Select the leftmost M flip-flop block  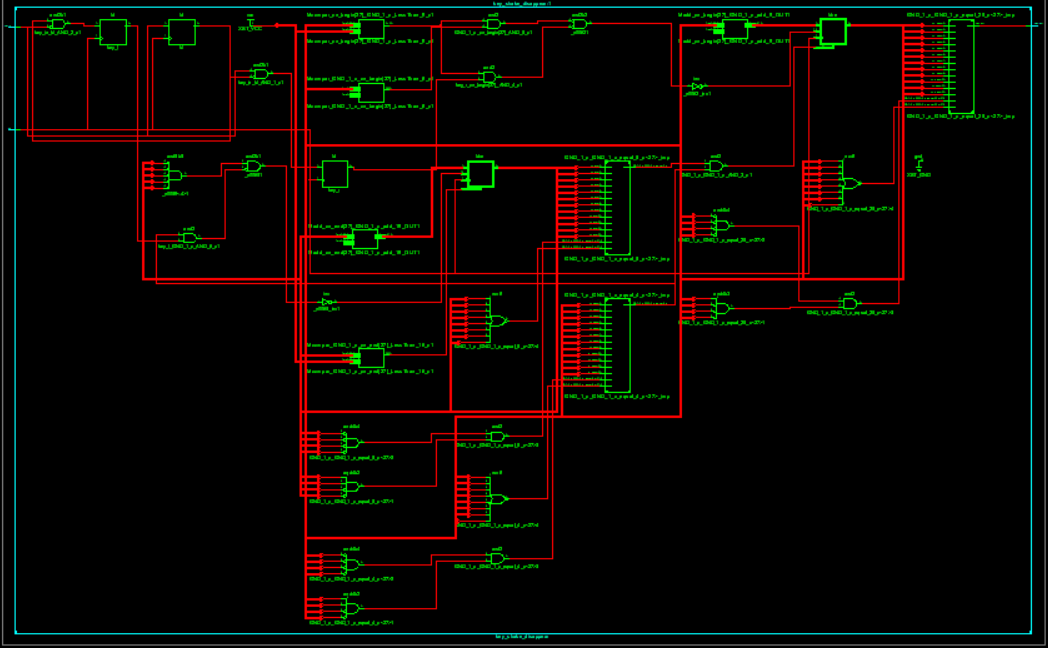coord(113,32)
